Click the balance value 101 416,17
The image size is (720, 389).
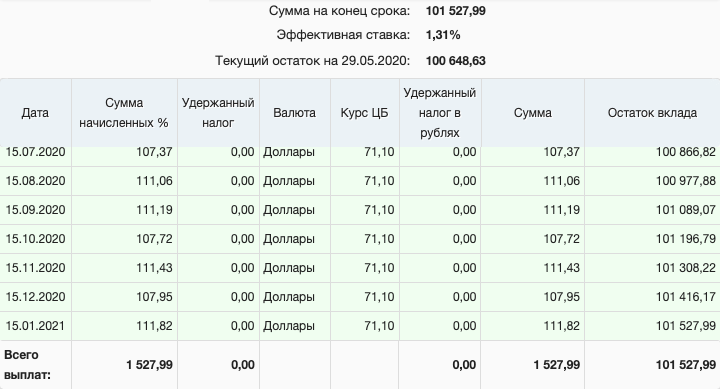point(686,297)
